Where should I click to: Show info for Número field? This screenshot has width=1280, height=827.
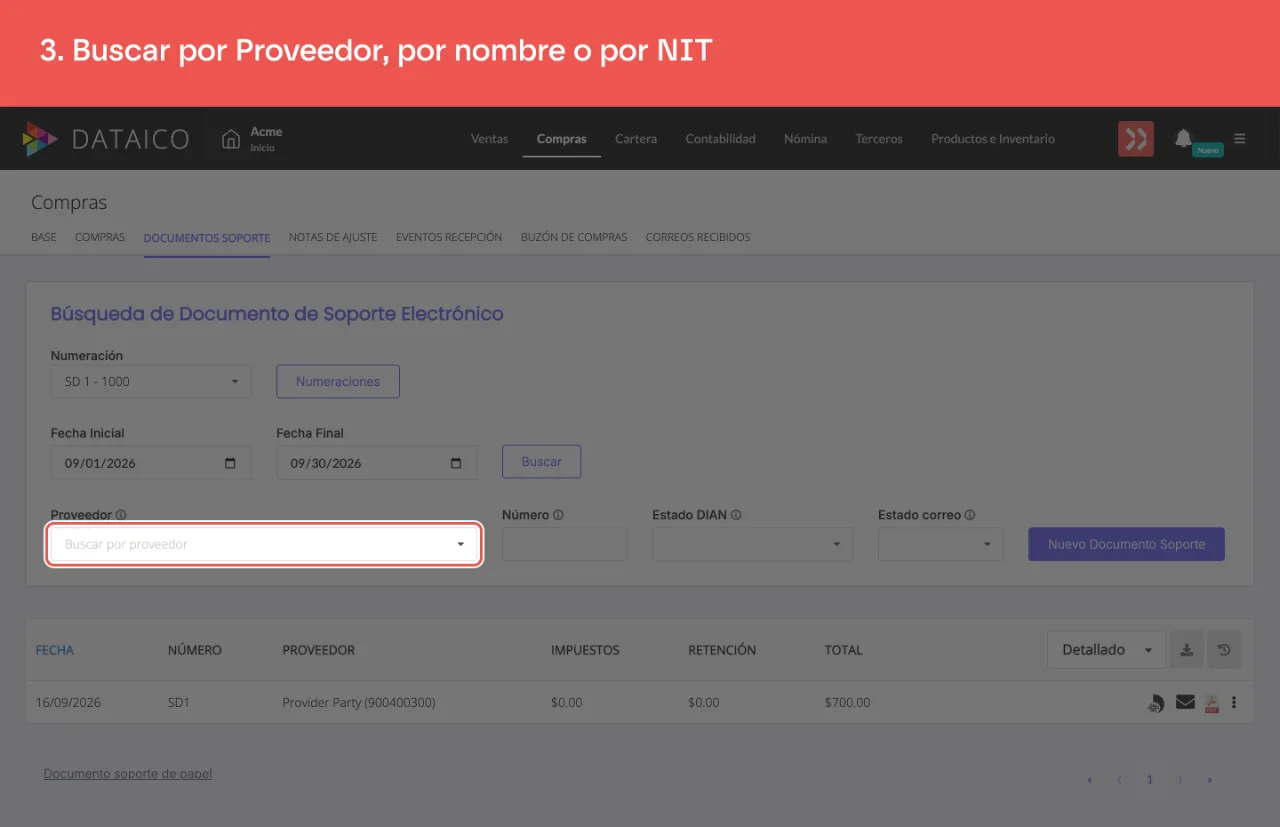click(x=558, y=515)
